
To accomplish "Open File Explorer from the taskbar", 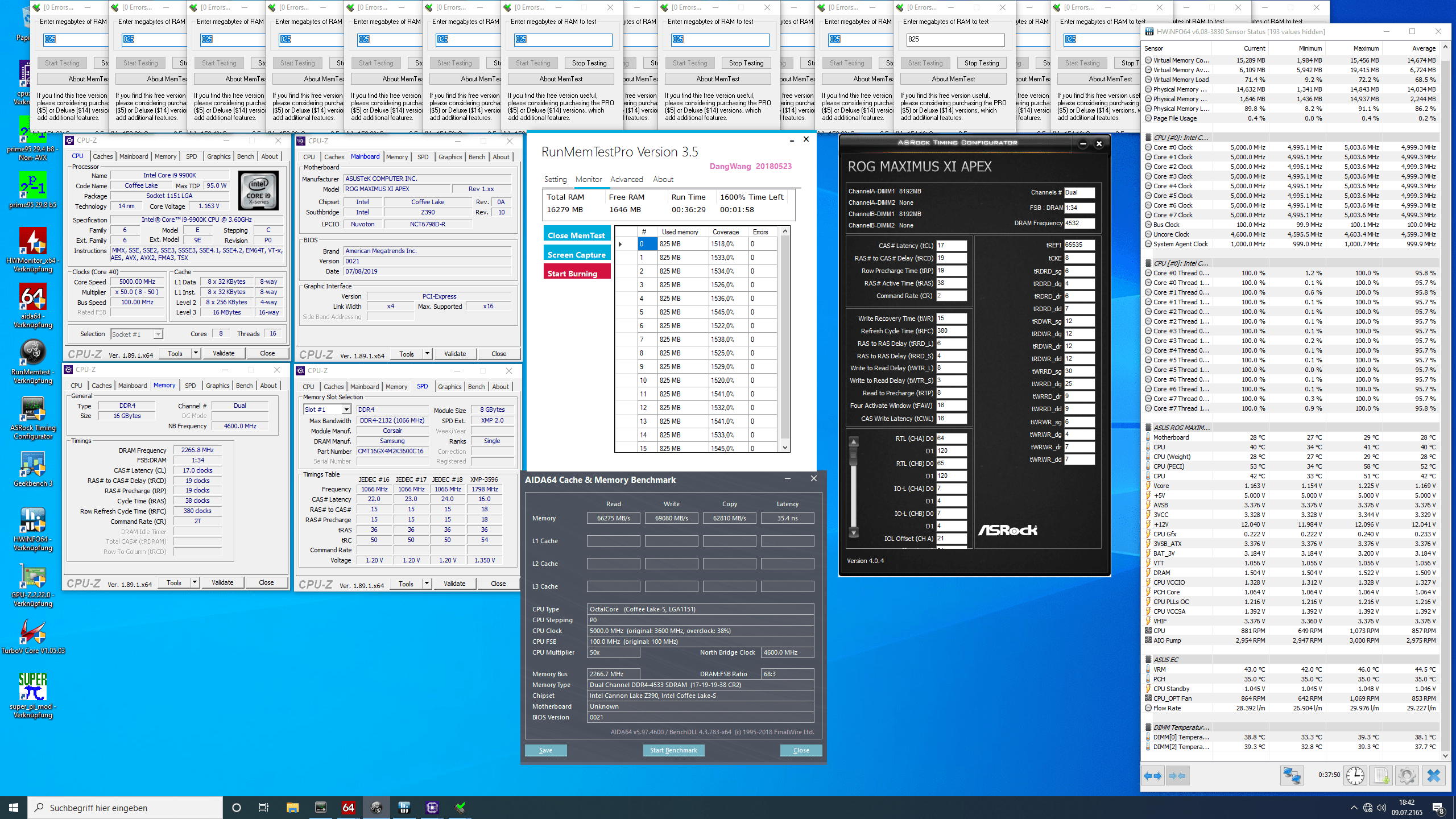I will point(292,807).
